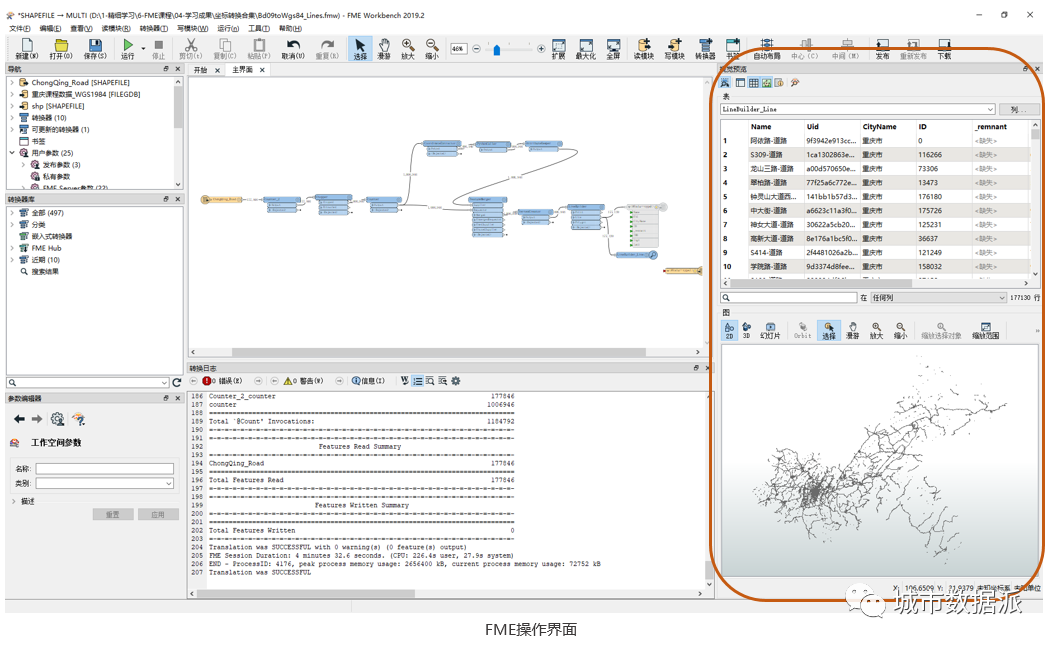The width and height of the screenshot is (1057, 649).
Task: Click the zoom-out minus button beside slider
Action: [x=477, y=49]
